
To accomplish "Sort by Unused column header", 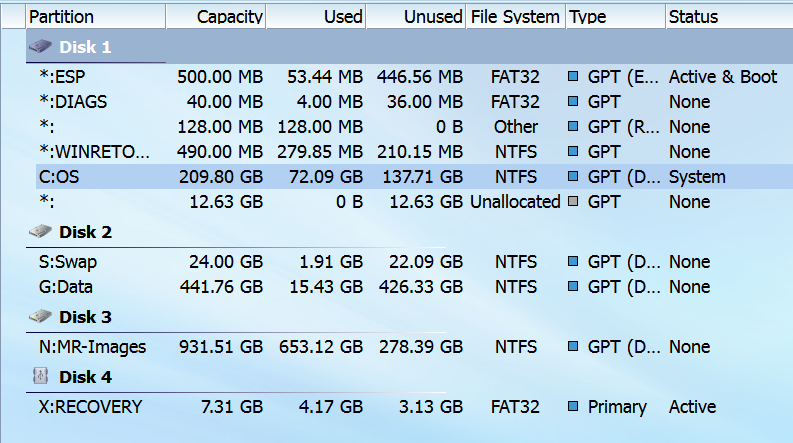I will click(433, 17).
